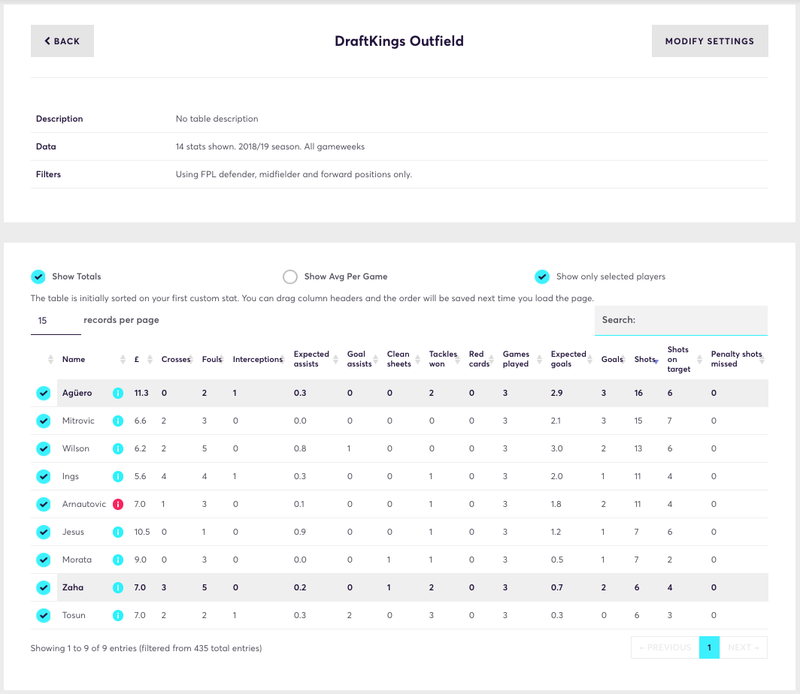Click the player name Jesus
This screenshot has height=694, width=800.
73,532
